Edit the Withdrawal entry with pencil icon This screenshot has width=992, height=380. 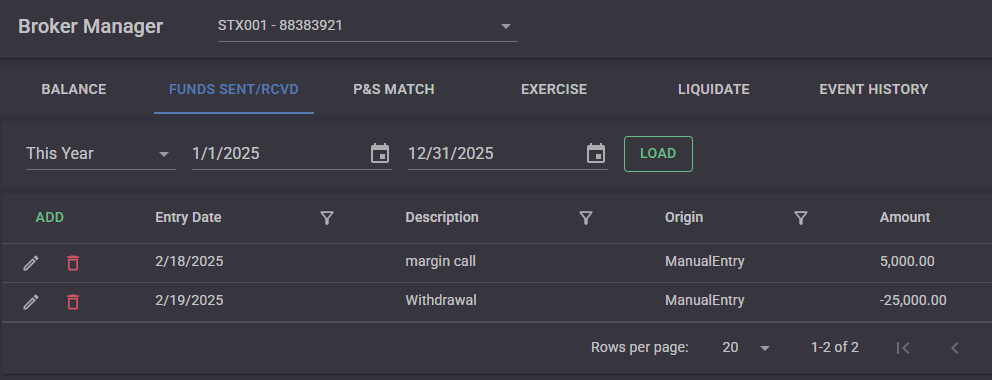coord(30,302)
